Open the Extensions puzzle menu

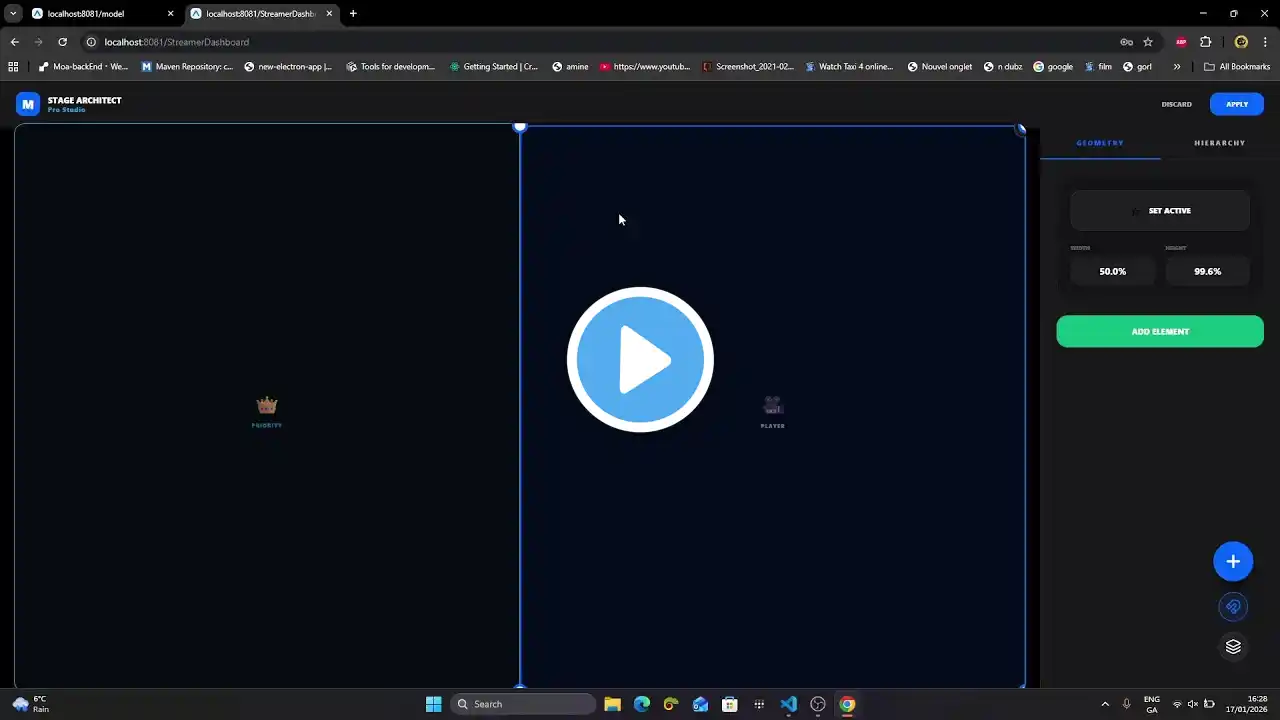pyautogui.click(x=1205, y=42)
